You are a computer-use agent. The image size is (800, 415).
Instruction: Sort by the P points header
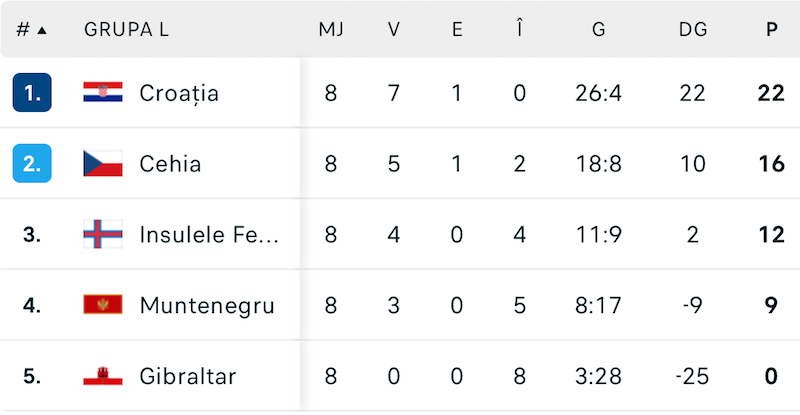[x=771, y=30]
